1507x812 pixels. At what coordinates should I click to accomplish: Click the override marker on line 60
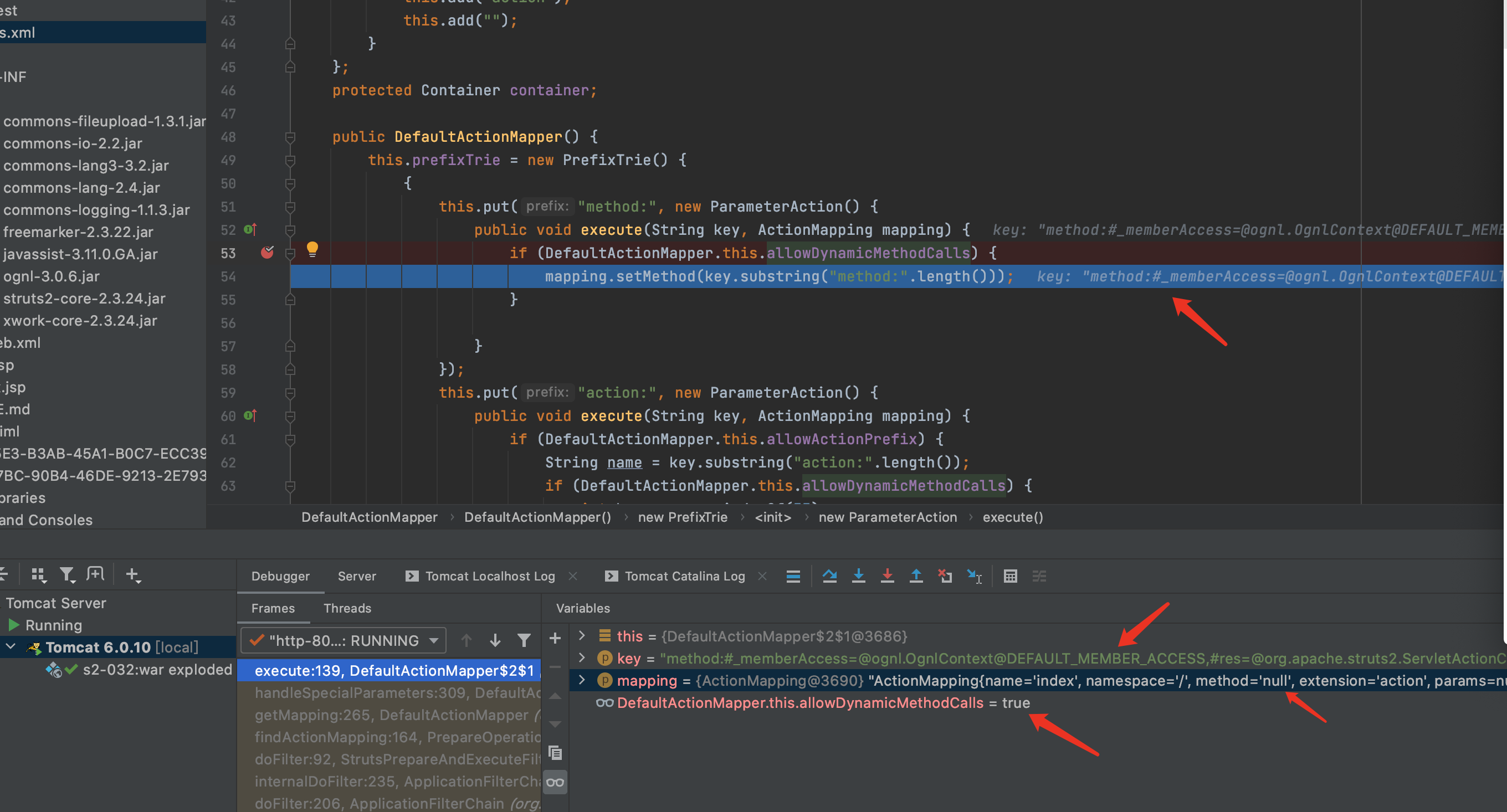pyautogui.click(x=250, y=415)
